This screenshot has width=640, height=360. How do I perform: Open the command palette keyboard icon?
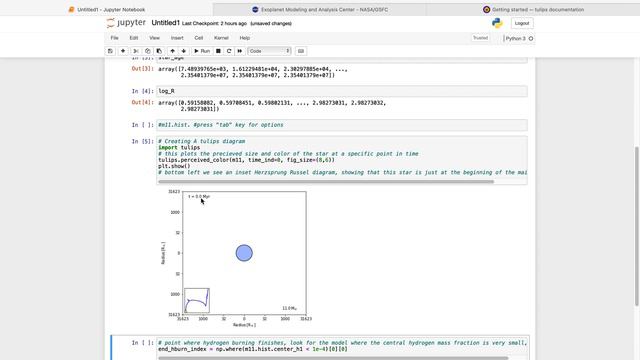pos(301,51)
